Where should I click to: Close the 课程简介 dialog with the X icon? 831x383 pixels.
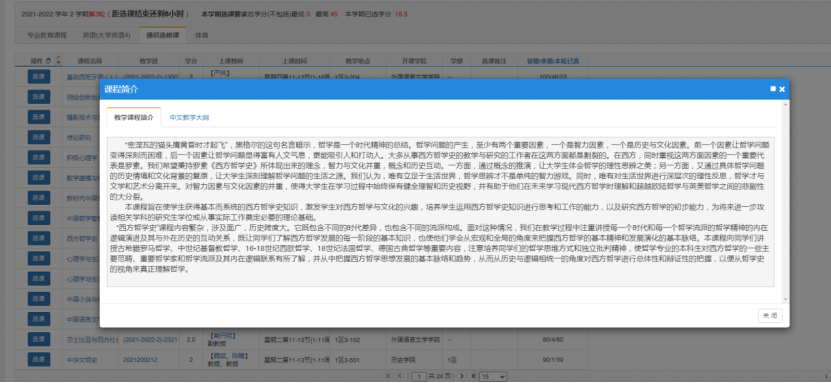(x=782, y=89)
